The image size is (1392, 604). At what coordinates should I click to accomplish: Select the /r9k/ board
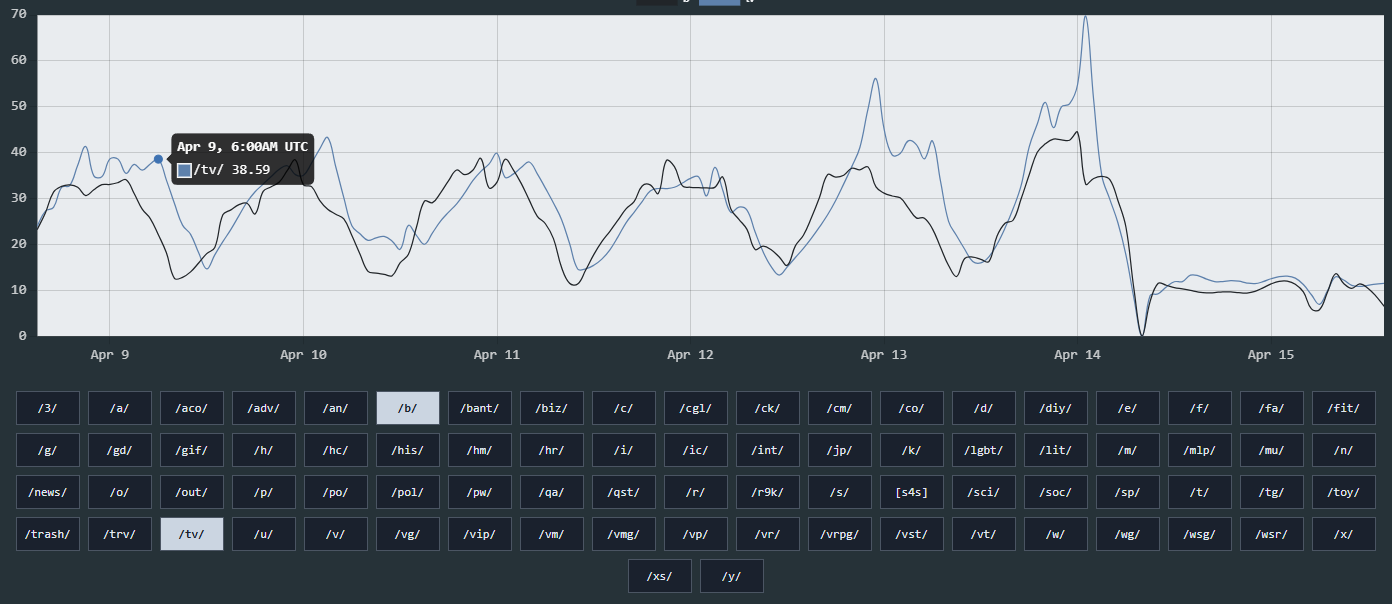point(768,492)
